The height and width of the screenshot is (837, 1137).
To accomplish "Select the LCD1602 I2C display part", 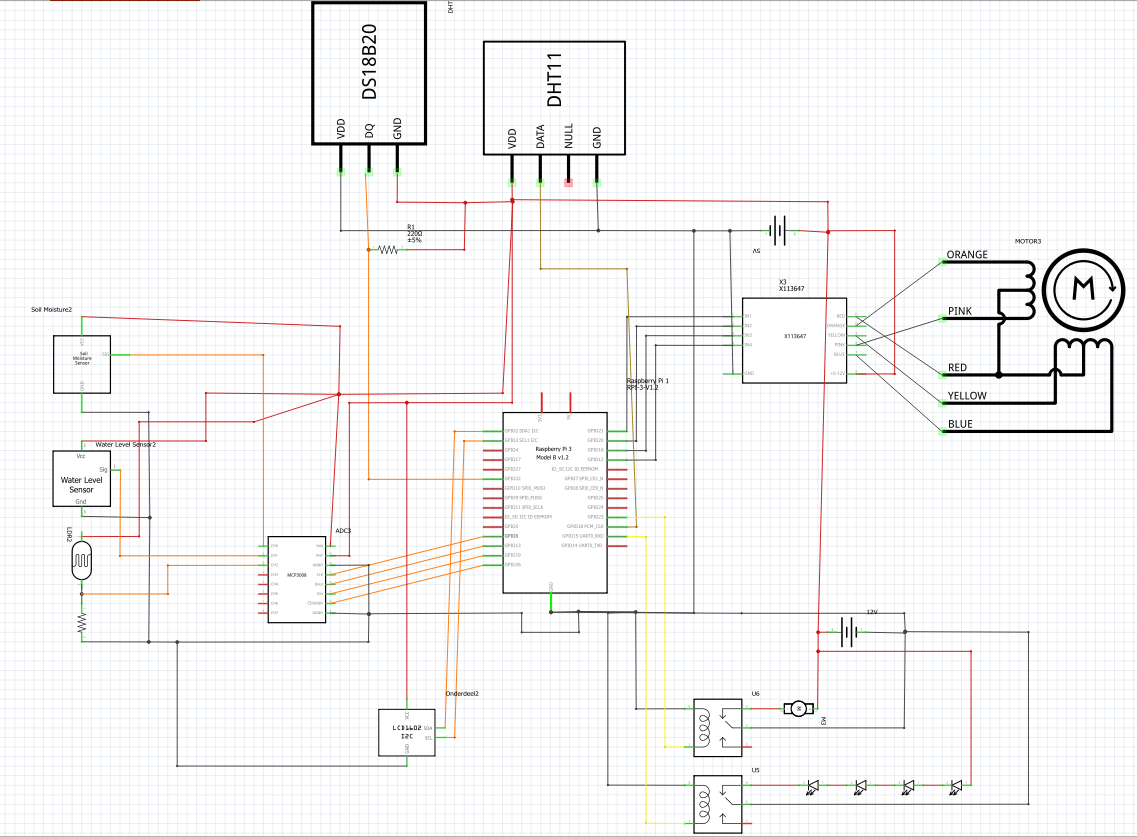I will coord(407,733).
